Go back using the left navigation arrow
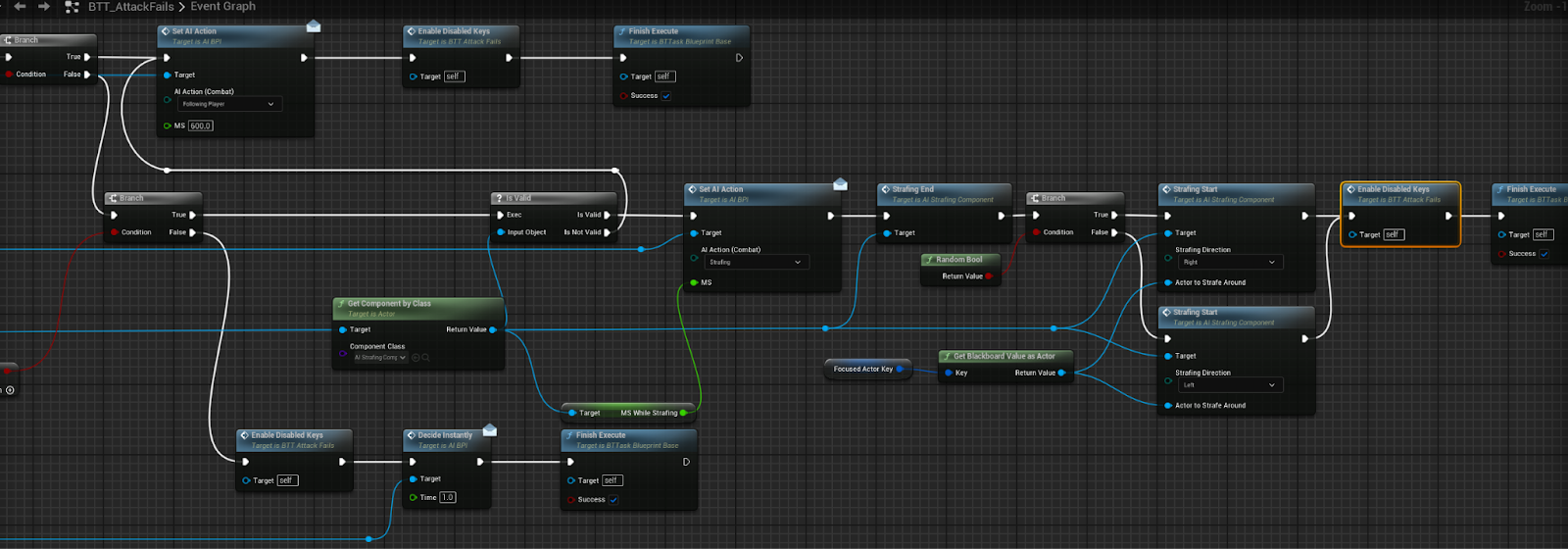Image resolution: width=1568 pixels, height=549 pixels. pyautogui.click(x=20, y=6)
